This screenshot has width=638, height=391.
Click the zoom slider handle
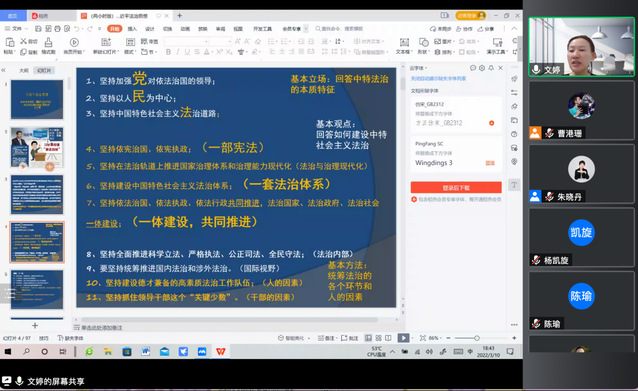coord(476,338)
